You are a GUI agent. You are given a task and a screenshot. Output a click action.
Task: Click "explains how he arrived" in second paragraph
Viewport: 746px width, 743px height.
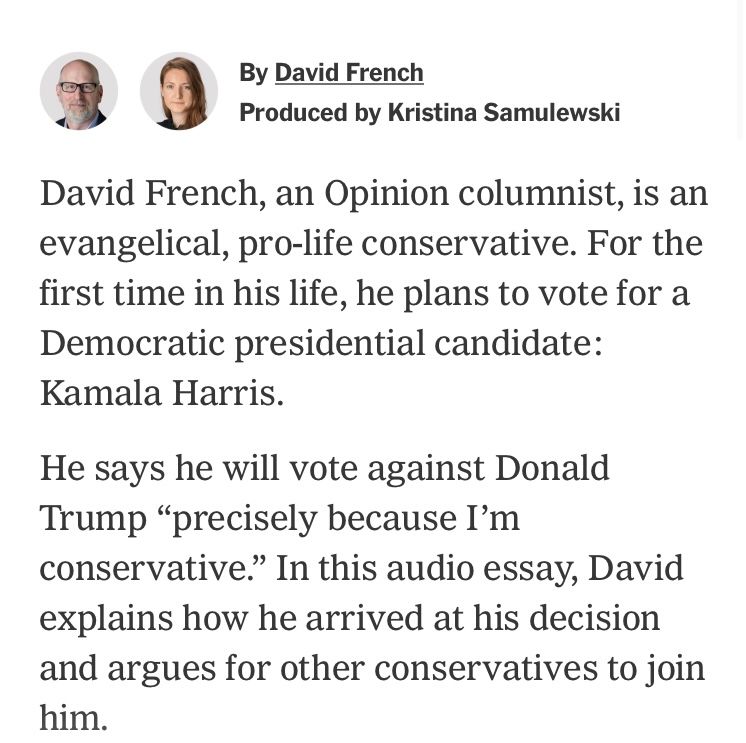[232, 619]
